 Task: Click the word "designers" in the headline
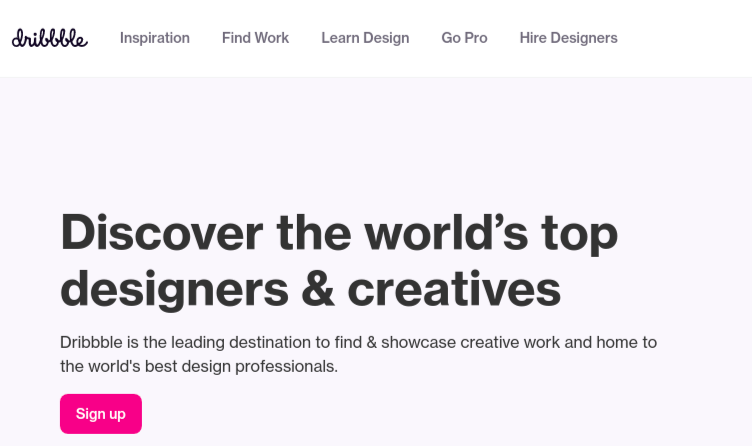click(x=173, y=288)
